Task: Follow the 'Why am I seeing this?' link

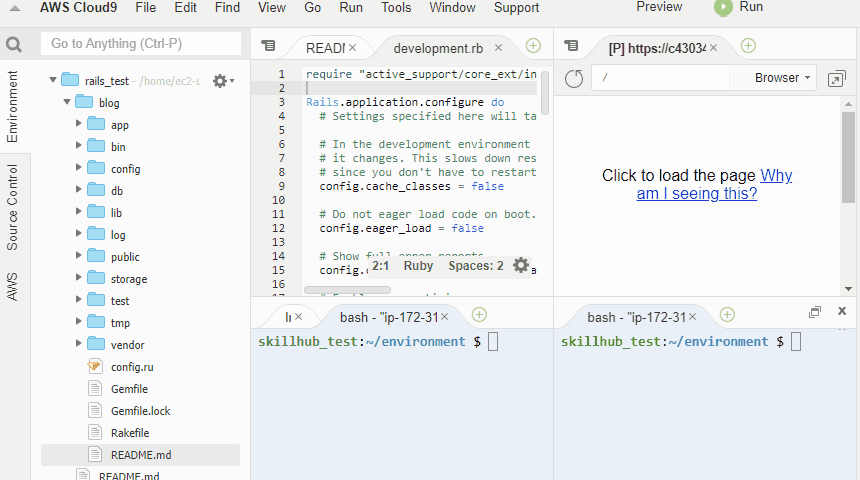Action: (714, 184)
